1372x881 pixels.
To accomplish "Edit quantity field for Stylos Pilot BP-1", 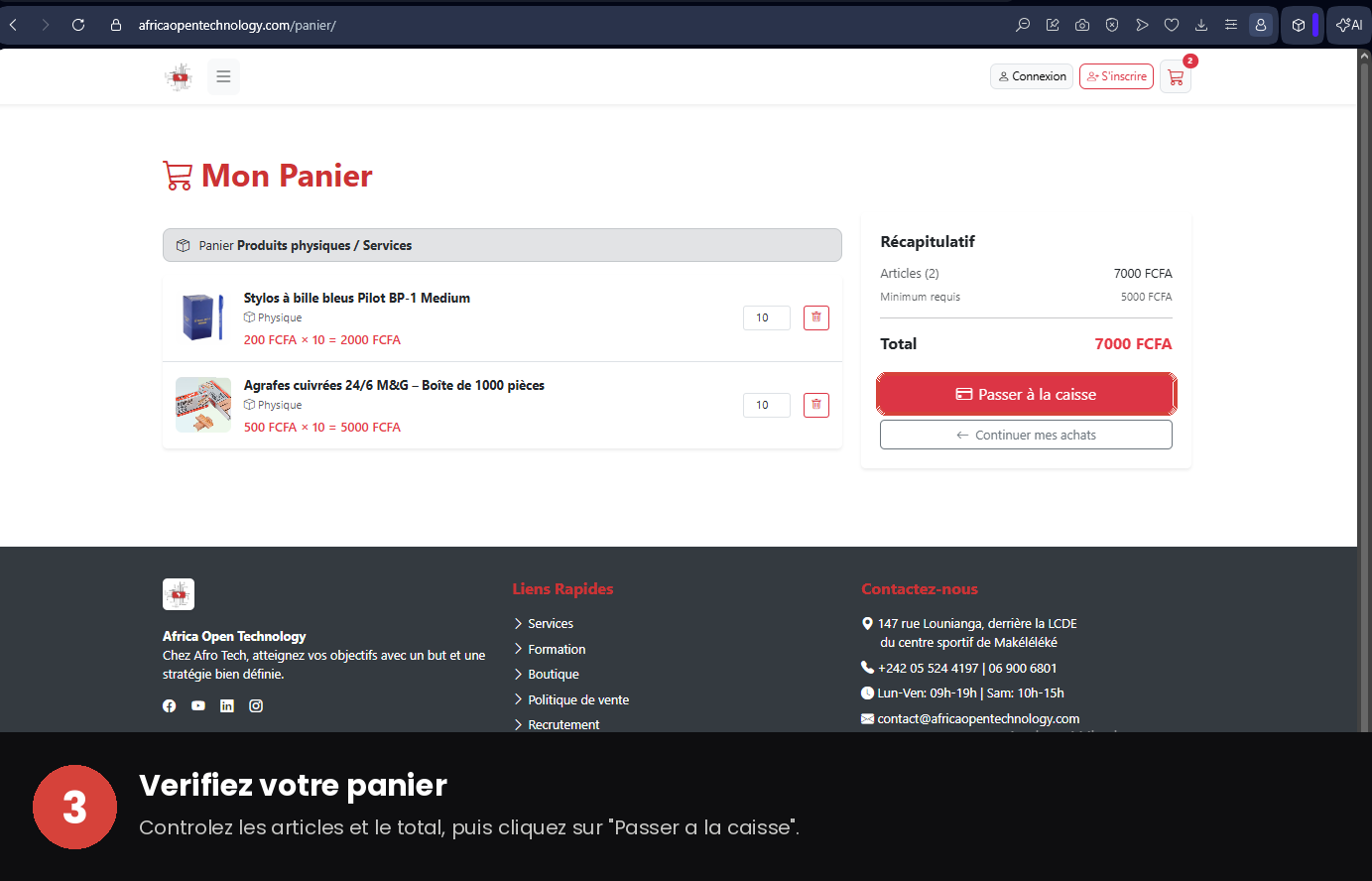I will [x=767, y=317].
